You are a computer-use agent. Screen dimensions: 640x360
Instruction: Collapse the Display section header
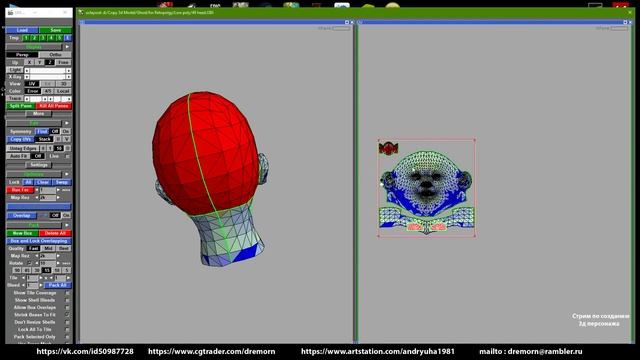34,47
